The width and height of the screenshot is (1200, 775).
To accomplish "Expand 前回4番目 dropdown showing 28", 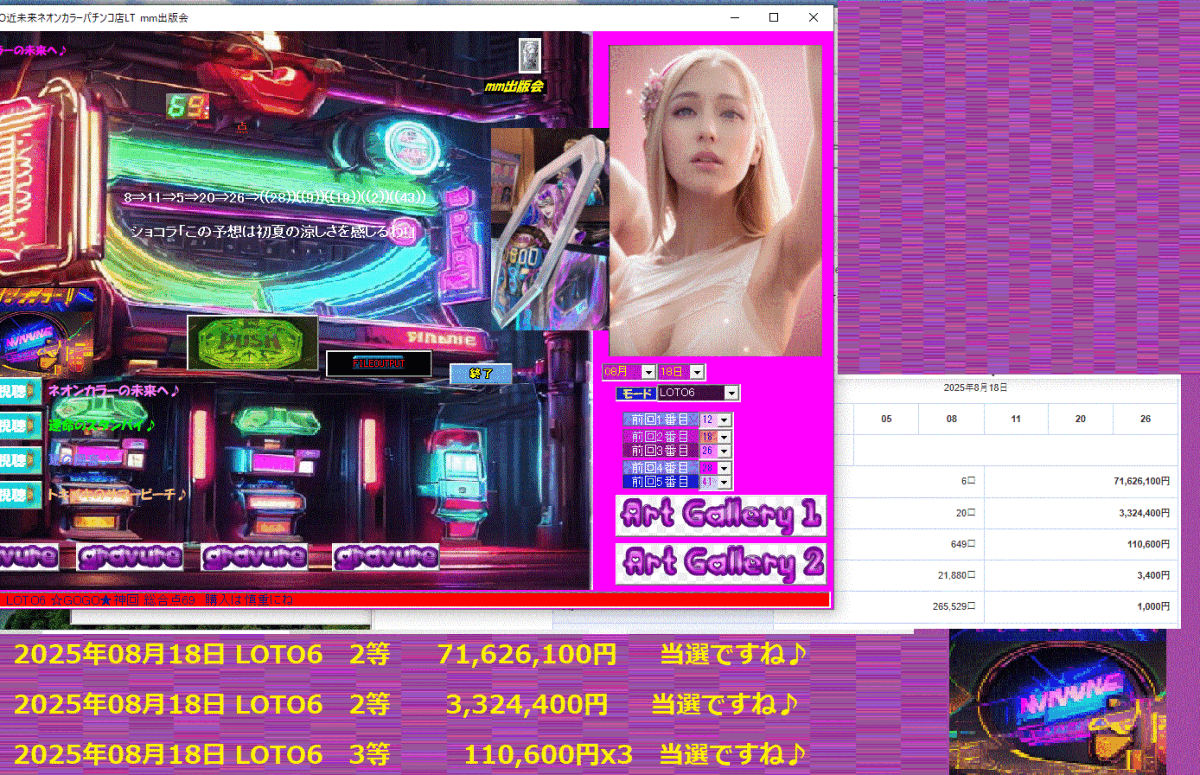I will pyautogui.click(x=724, y=467).
